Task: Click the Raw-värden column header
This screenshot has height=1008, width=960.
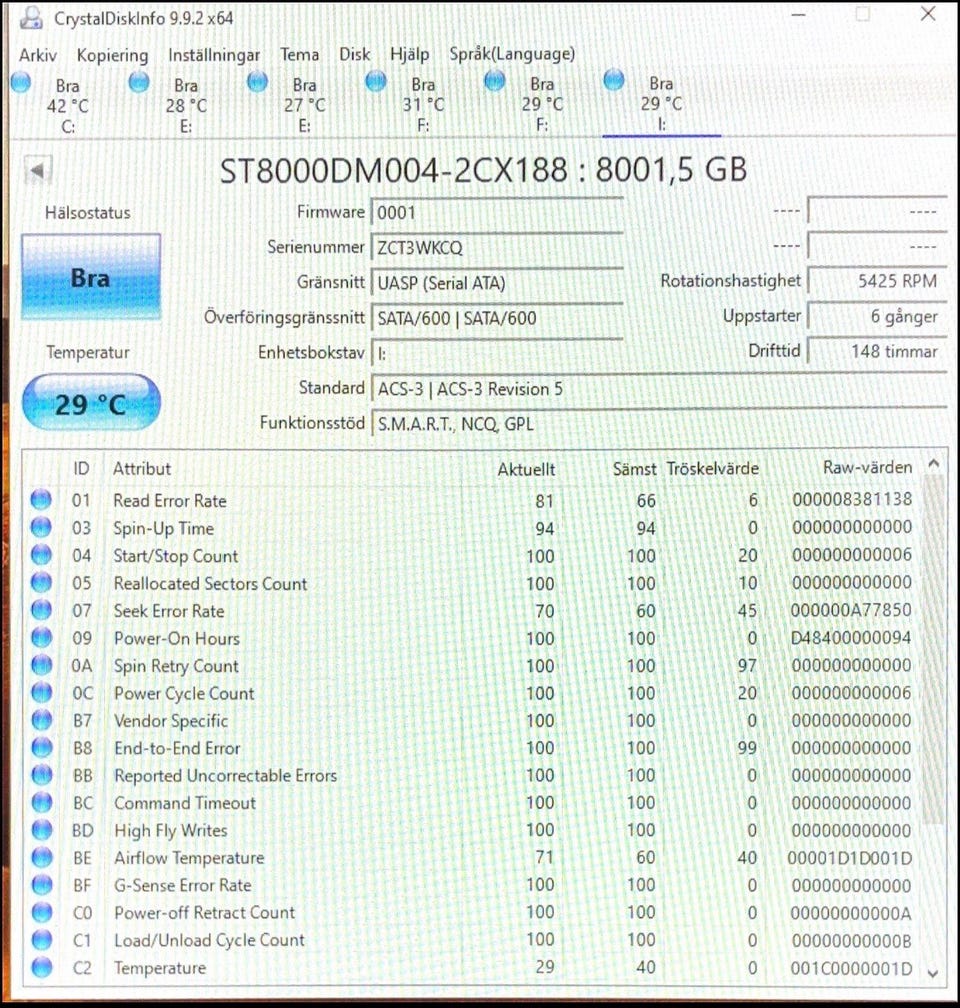Action: pyautogui.click(x=867, y=467)
